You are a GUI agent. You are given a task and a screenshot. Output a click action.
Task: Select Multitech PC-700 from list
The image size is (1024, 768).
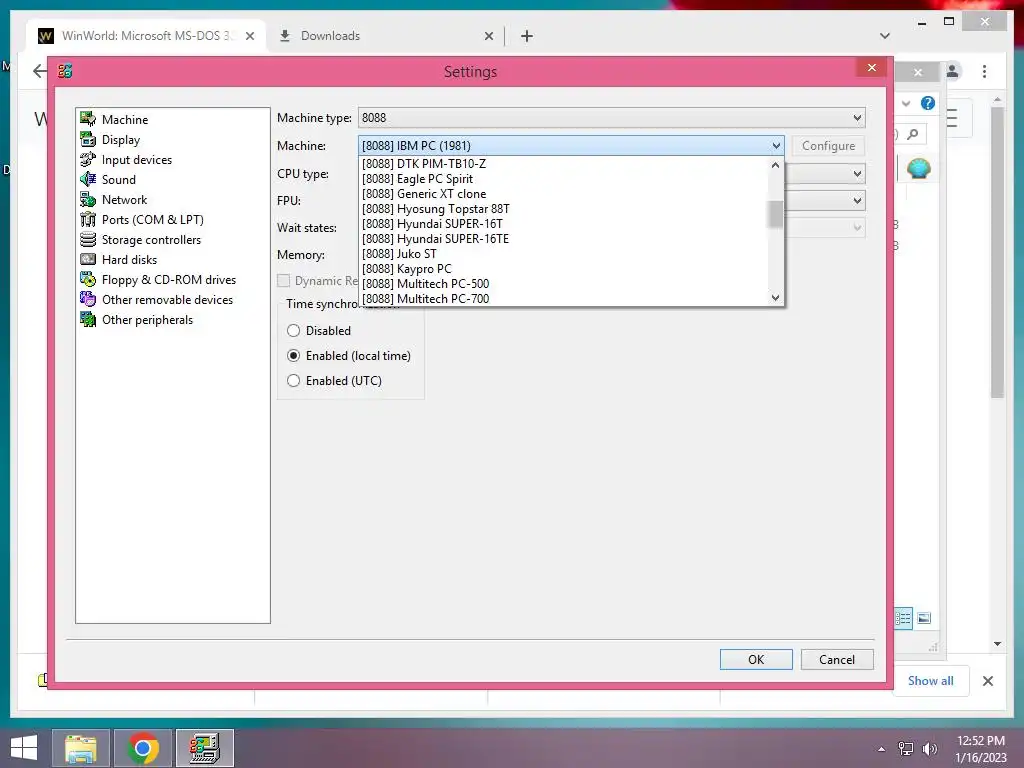(564, 298)
